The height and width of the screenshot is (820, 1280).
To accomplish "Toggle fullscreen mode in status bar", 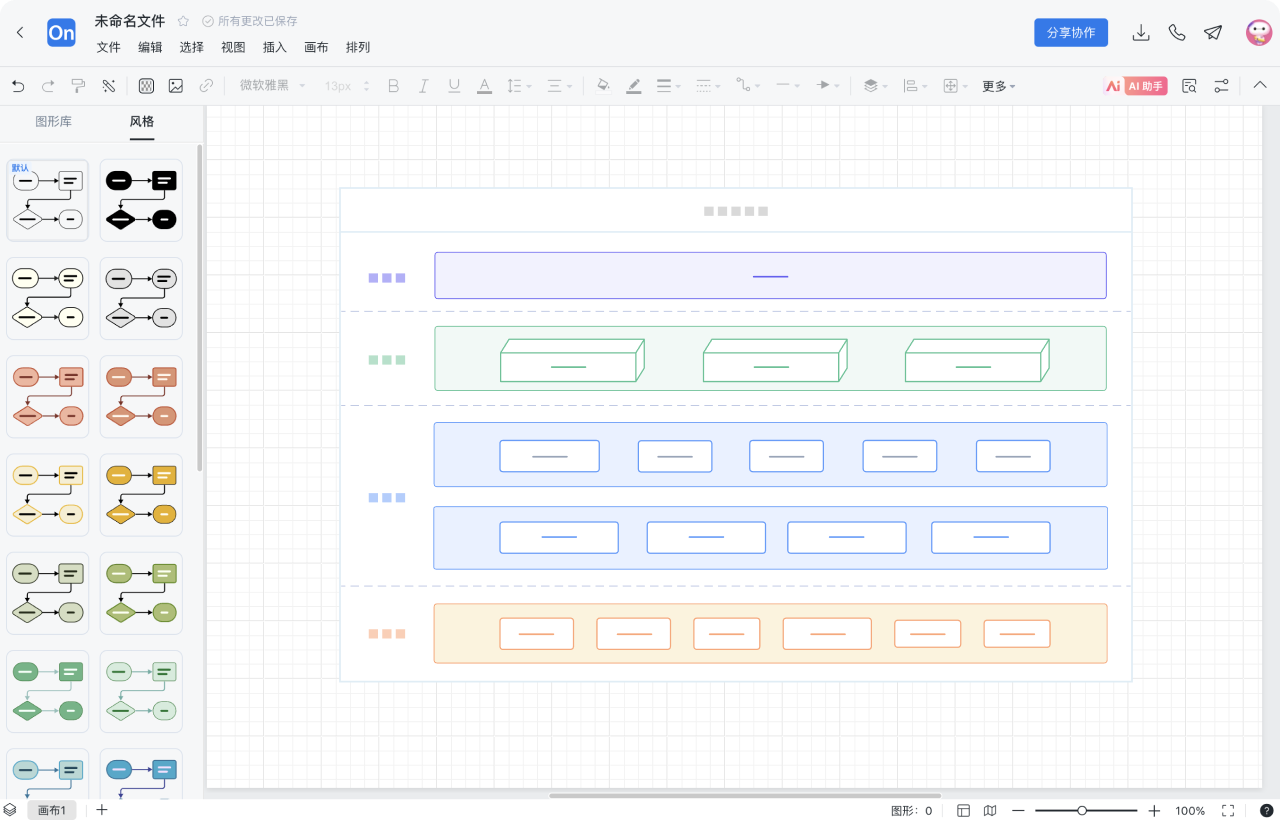I will pos(1228,811).
